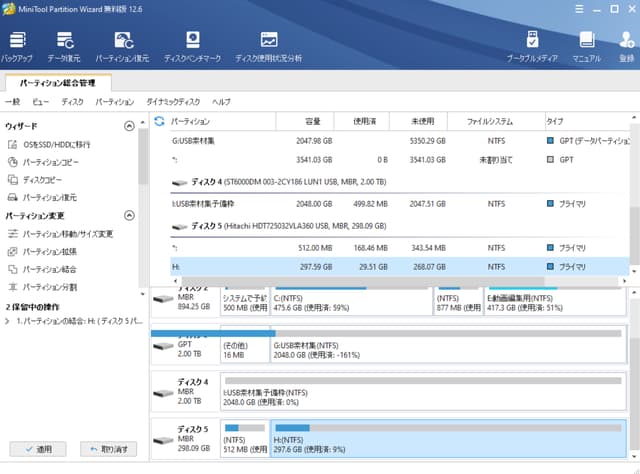Click right arrow of horizontal scrollbar

click(624, 281)
